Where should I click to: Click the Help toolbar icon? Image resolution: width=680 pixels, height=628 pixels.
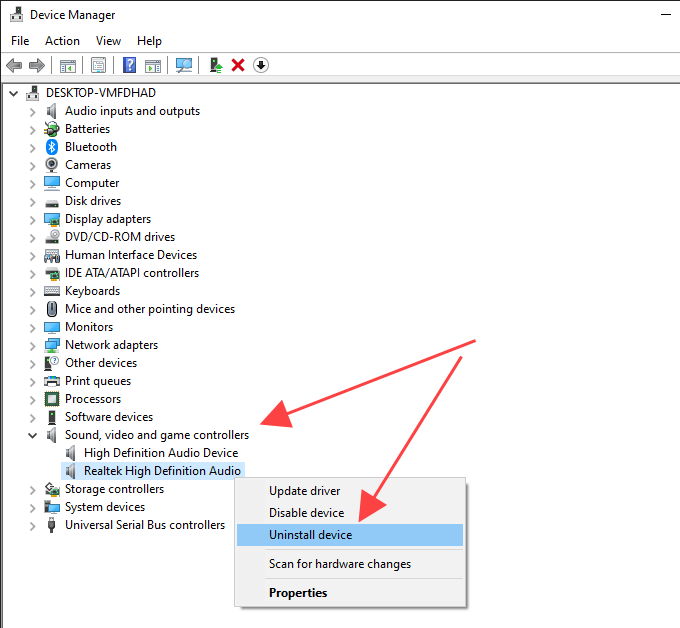129,65
